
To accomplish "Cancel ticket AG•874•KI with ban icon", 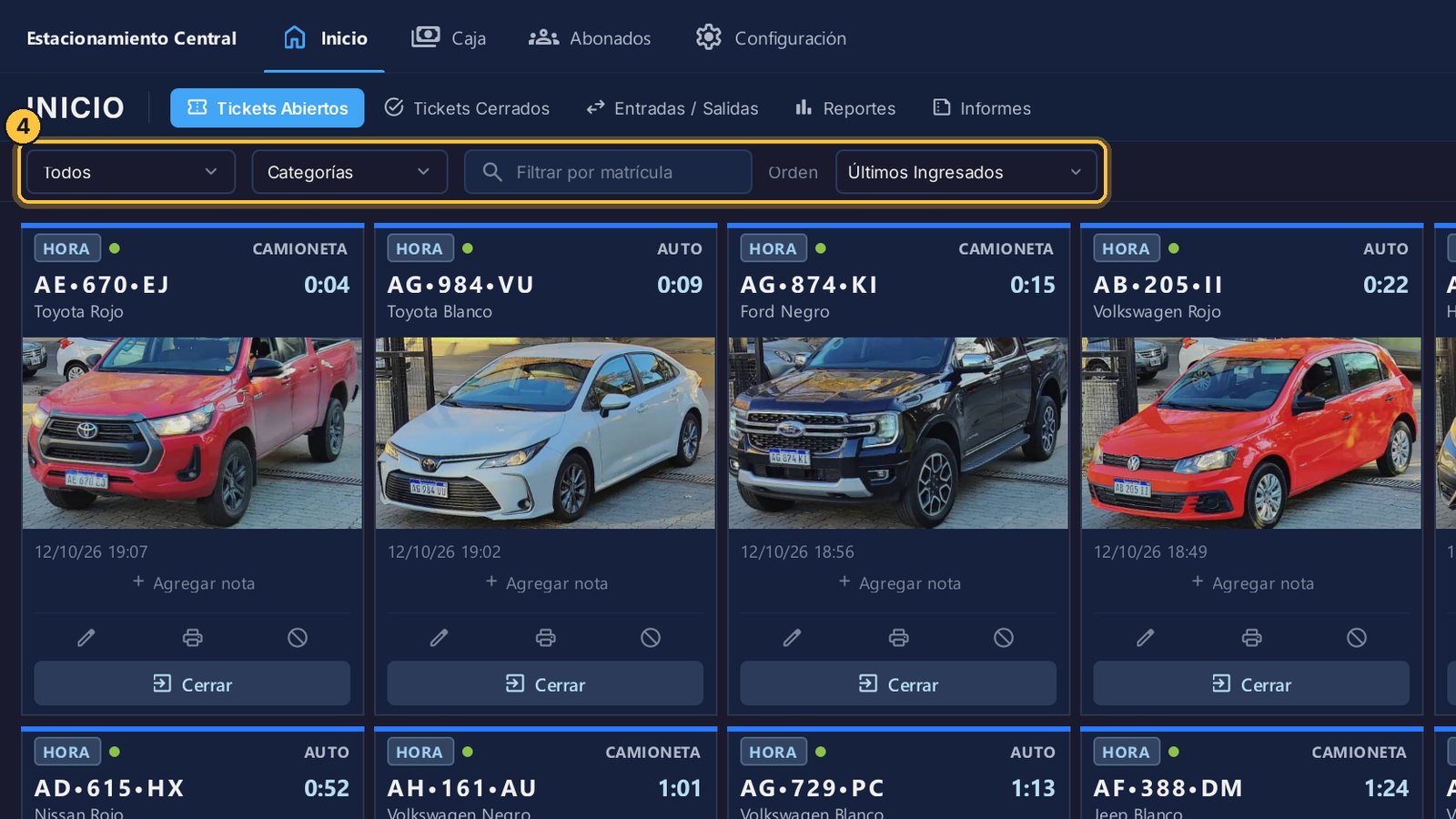I will (1004, 638).
